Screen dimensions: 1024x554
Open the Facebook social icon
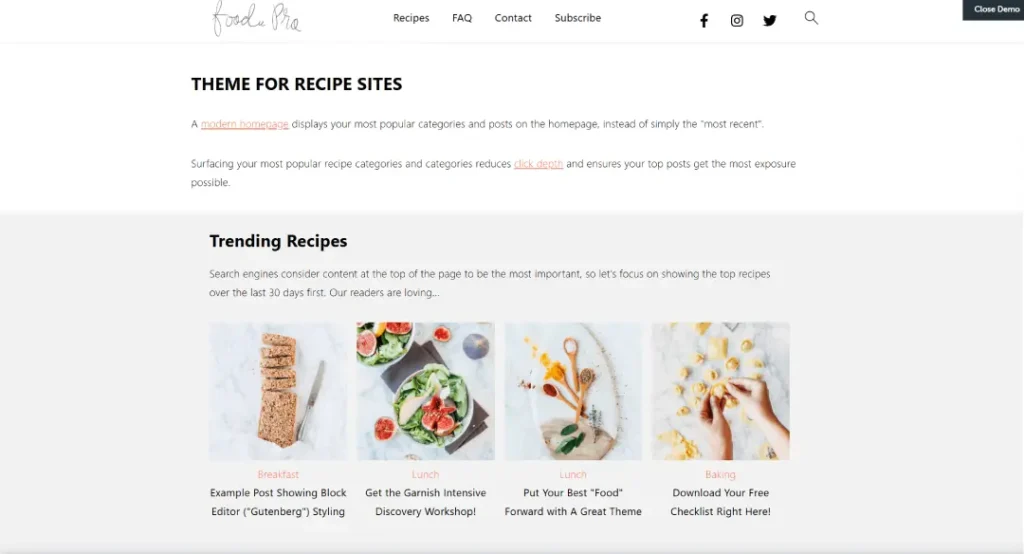click(x=704, y=21)
